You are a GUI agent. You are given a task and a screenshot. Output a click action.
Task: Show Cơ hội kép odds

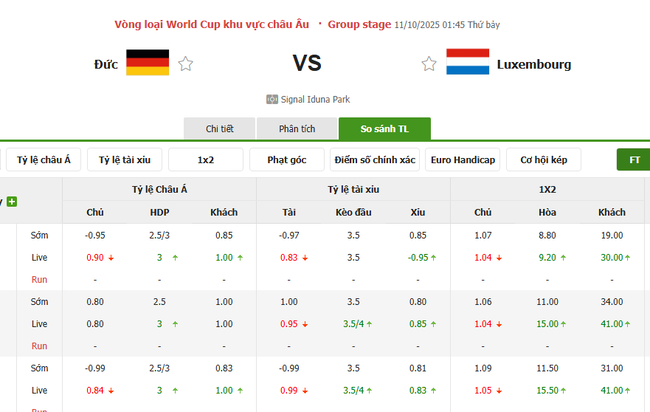pyautogui.click(x=544, y=160)
